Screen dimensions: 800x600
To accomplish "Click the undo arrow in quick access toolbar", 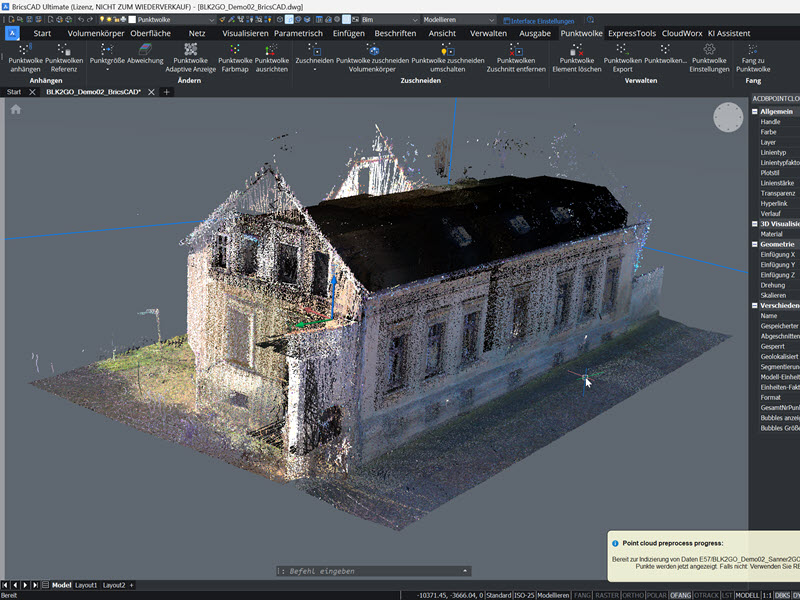I will [81, 19].
